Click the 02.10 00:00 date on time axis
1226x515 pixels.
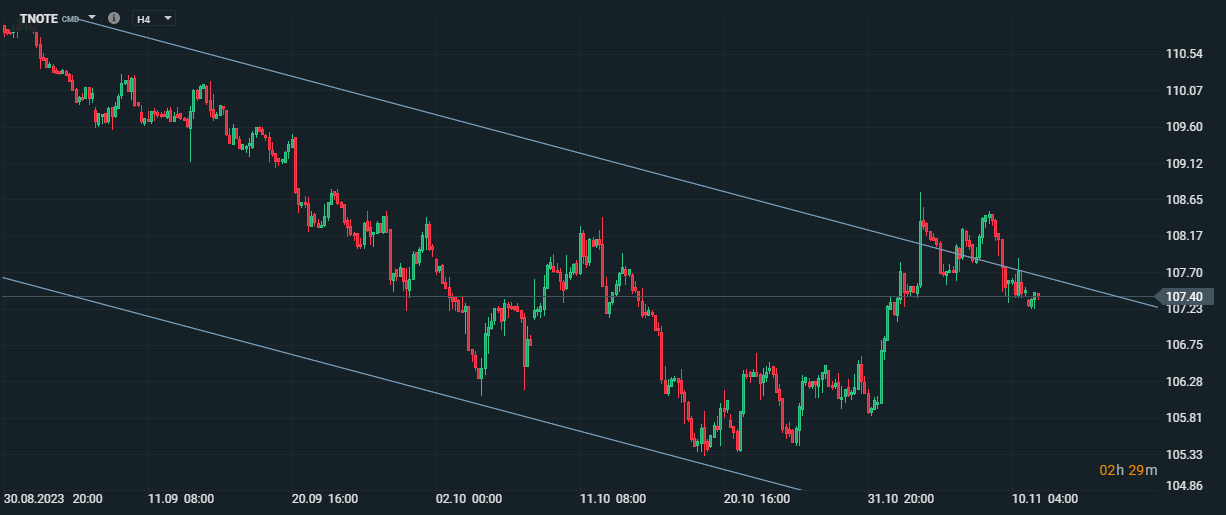tap(470, 498)
